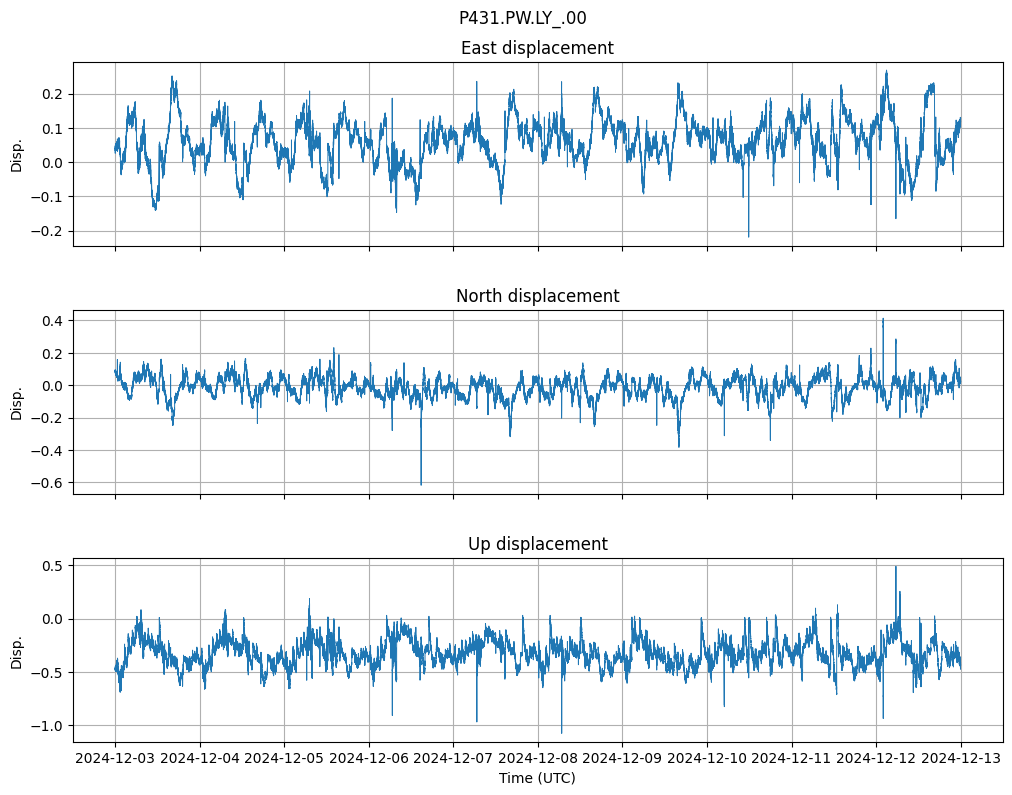Click the North plot's Disp. y-axis label
The height and width of the screenshot is (795, 1012).
click(17, 402)
